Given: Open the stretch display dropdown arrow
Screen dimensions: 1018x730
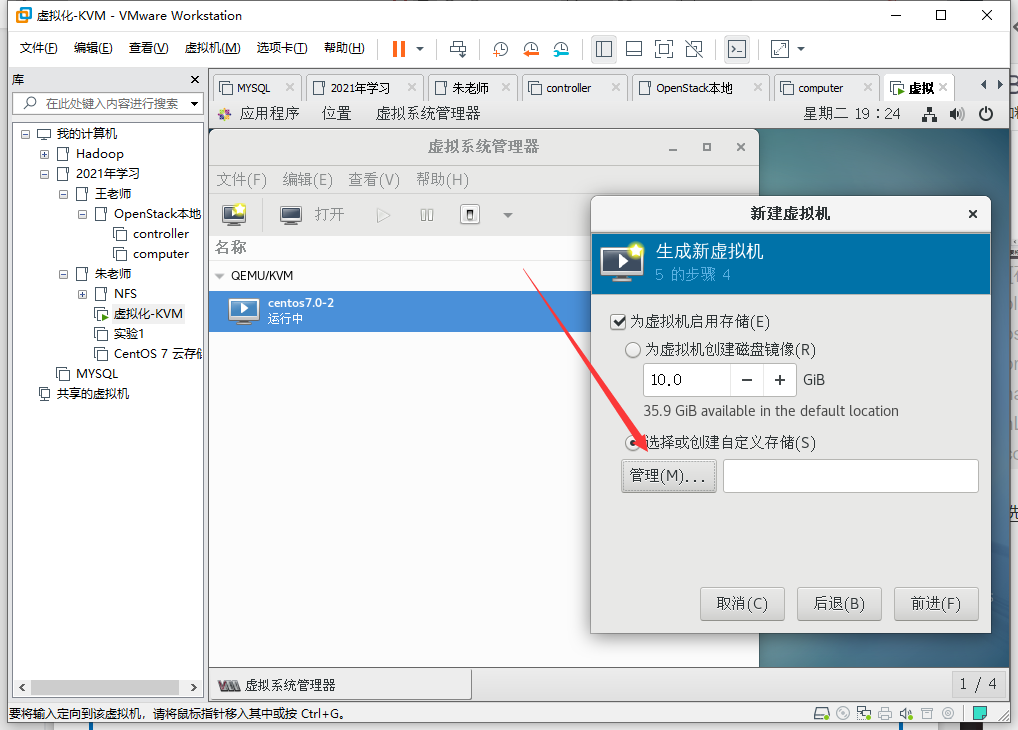Looking at the screenshot, I should click(x=801, y=49).
